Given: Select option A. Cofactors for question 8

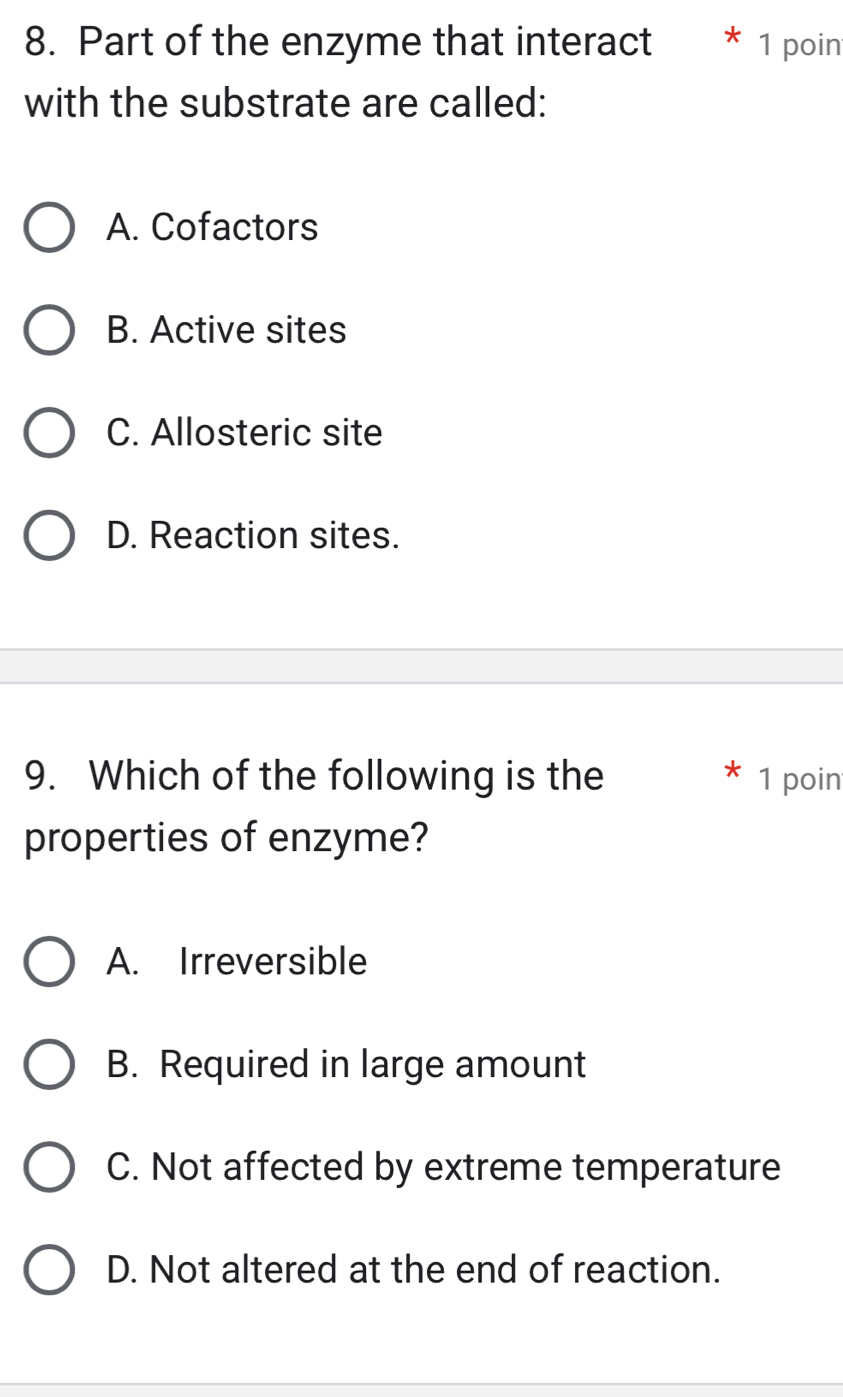Looking at the screenshot, I should [49, 227].
